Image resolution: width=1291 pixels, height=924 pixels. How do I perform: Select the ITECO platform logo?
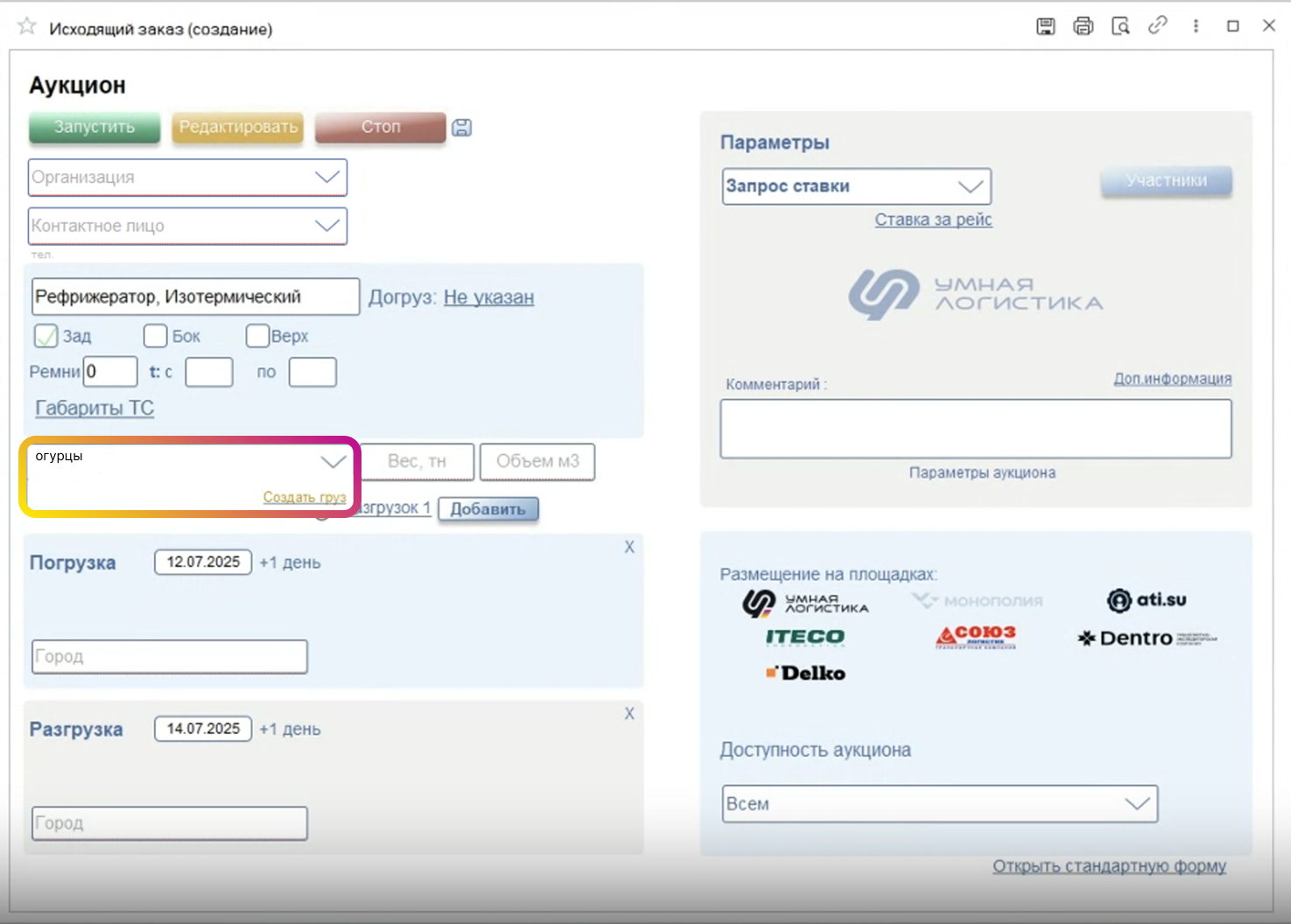[x=805, y=637]
